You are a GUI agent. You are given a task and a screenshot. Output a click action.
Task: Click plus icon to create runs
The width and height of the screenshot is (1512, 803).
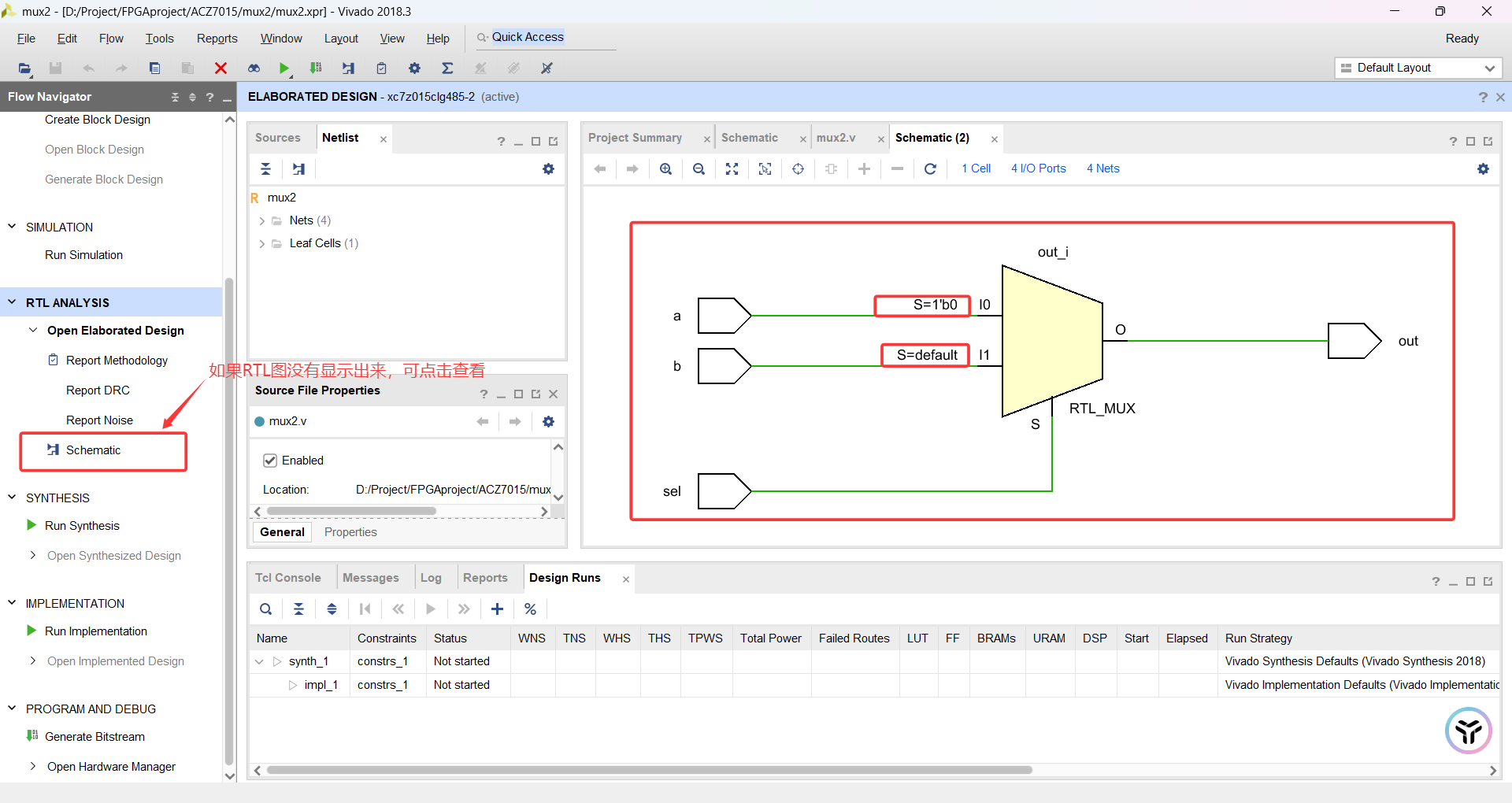[497, 609]
